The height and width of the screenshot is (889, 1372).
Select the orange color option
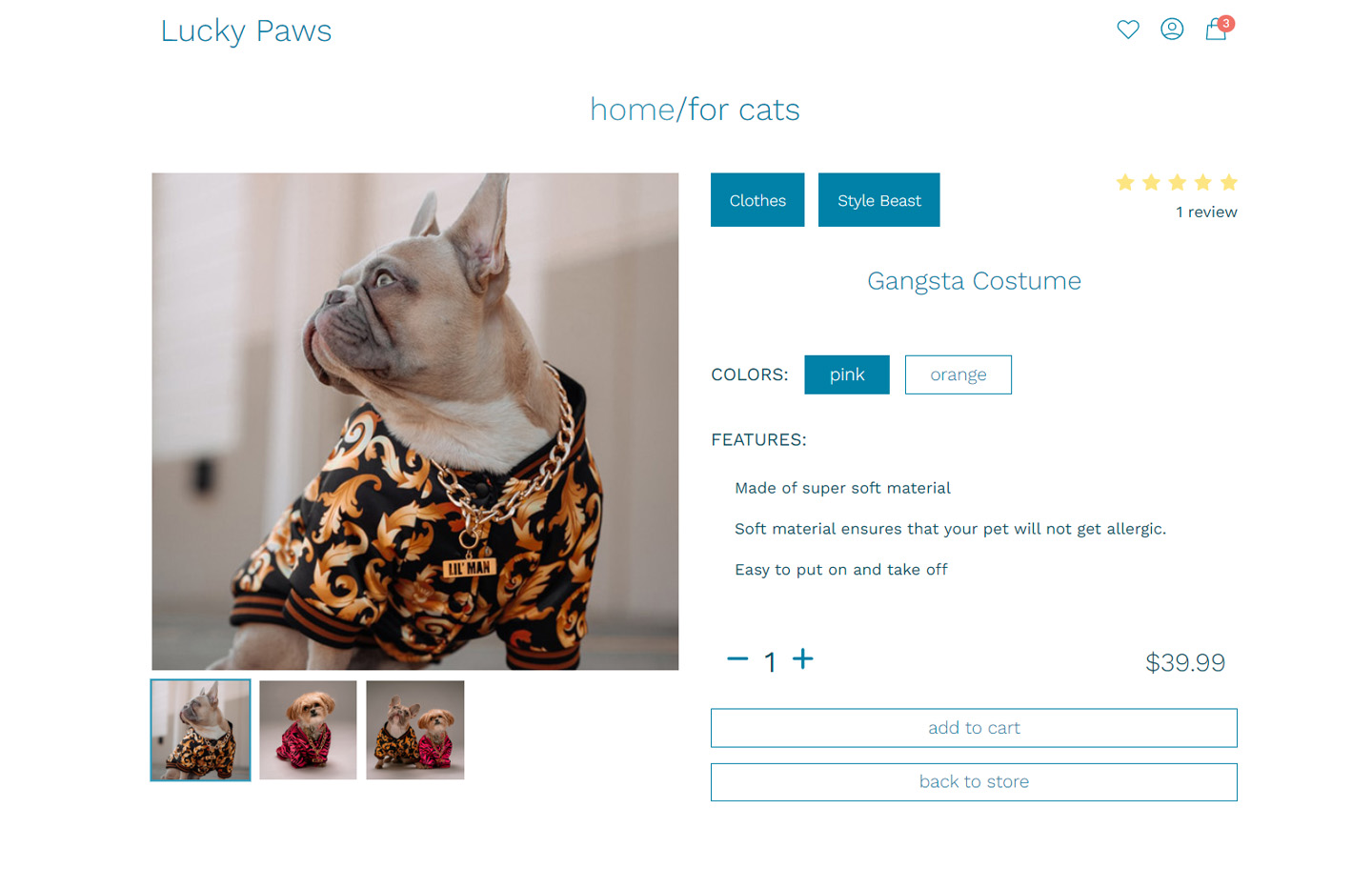958,374
